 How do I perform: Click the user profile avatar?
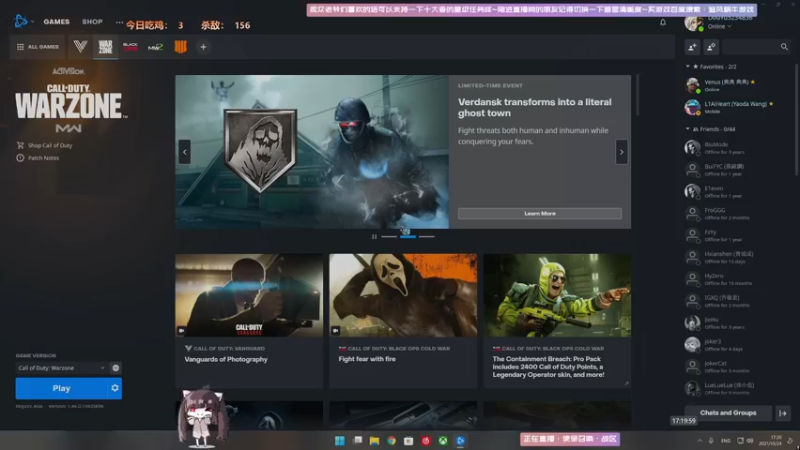pyautogui.click(x=693, y=23)
